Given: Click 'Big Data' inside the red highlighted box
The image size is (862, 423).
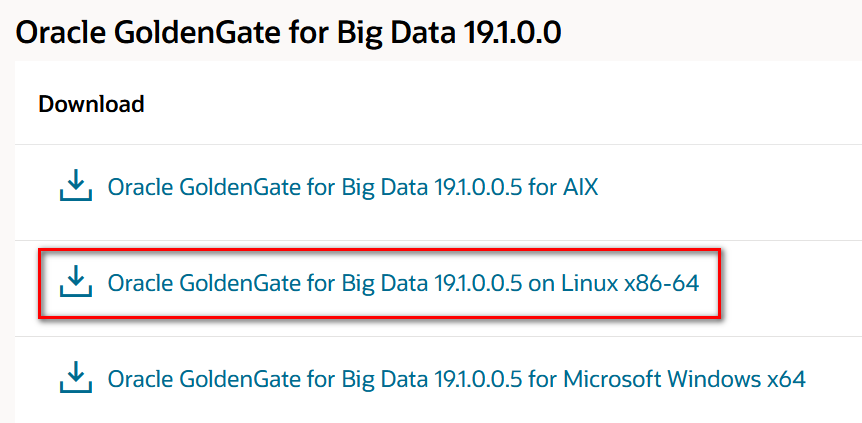Looking at the screenshot, I should [x=382, y=283].
